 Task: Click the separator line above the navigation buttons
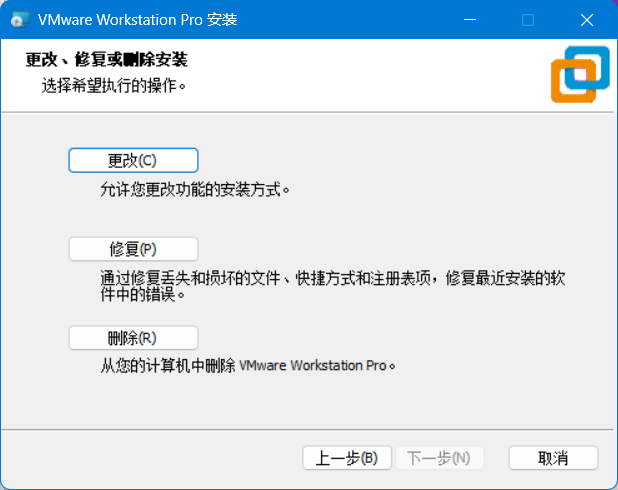point(309,428)
